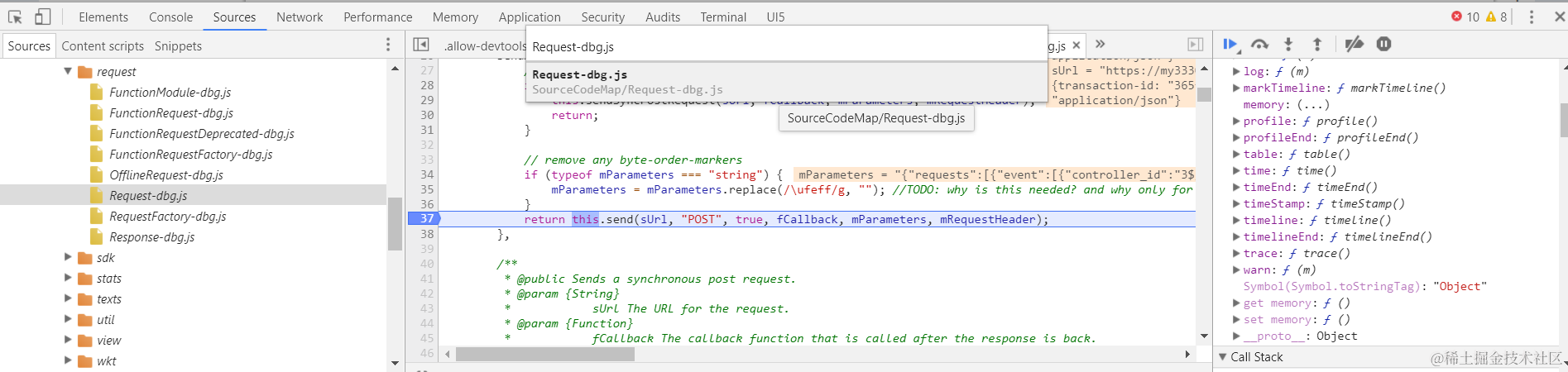The image size is (1568, 372).
Task: Click the scope panel vertical scrollbar
Action: pos(1563,120)
